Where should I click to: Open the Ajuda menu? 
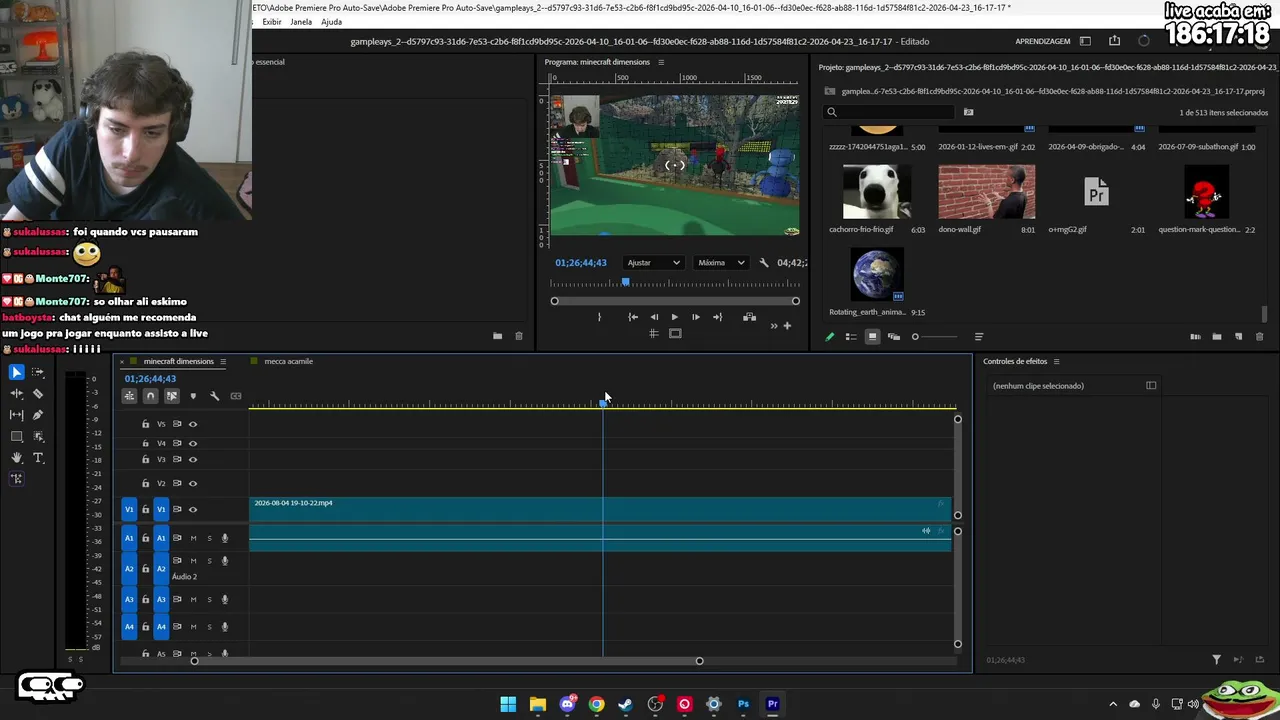[x=331, y=22]
